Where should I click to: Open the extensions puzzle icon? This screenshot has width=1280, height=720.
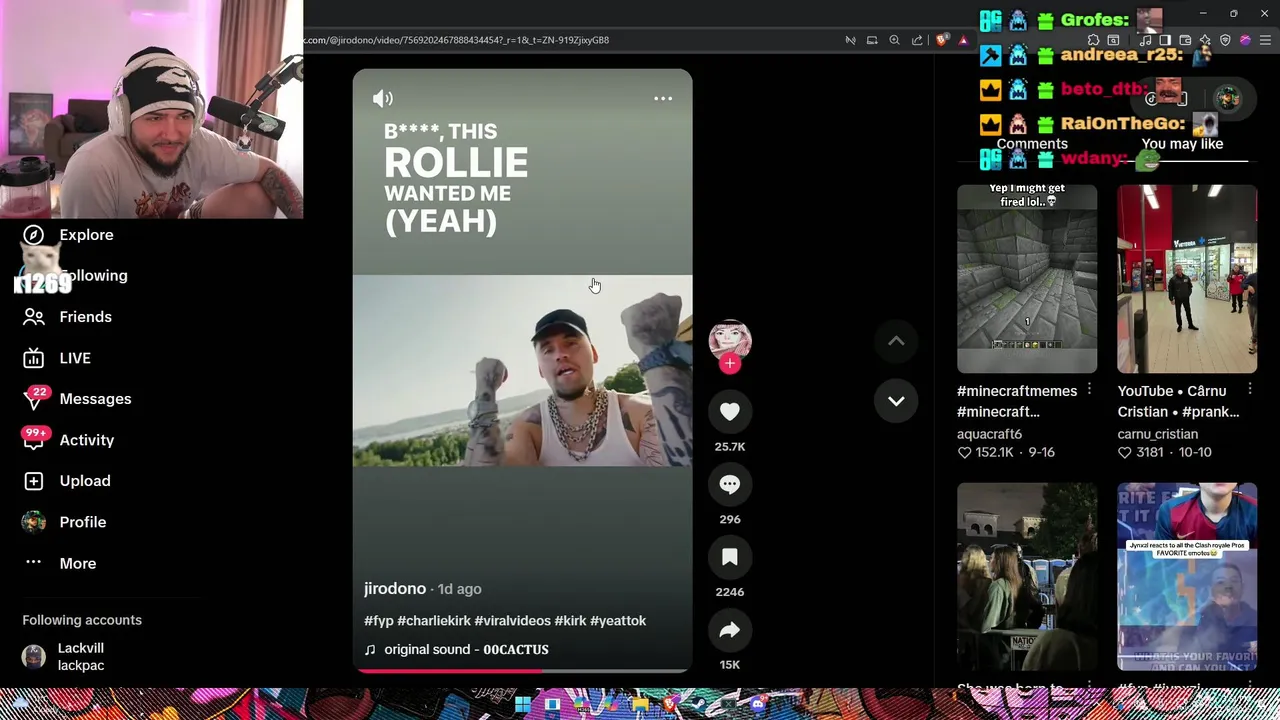[x=1093, y=40]
